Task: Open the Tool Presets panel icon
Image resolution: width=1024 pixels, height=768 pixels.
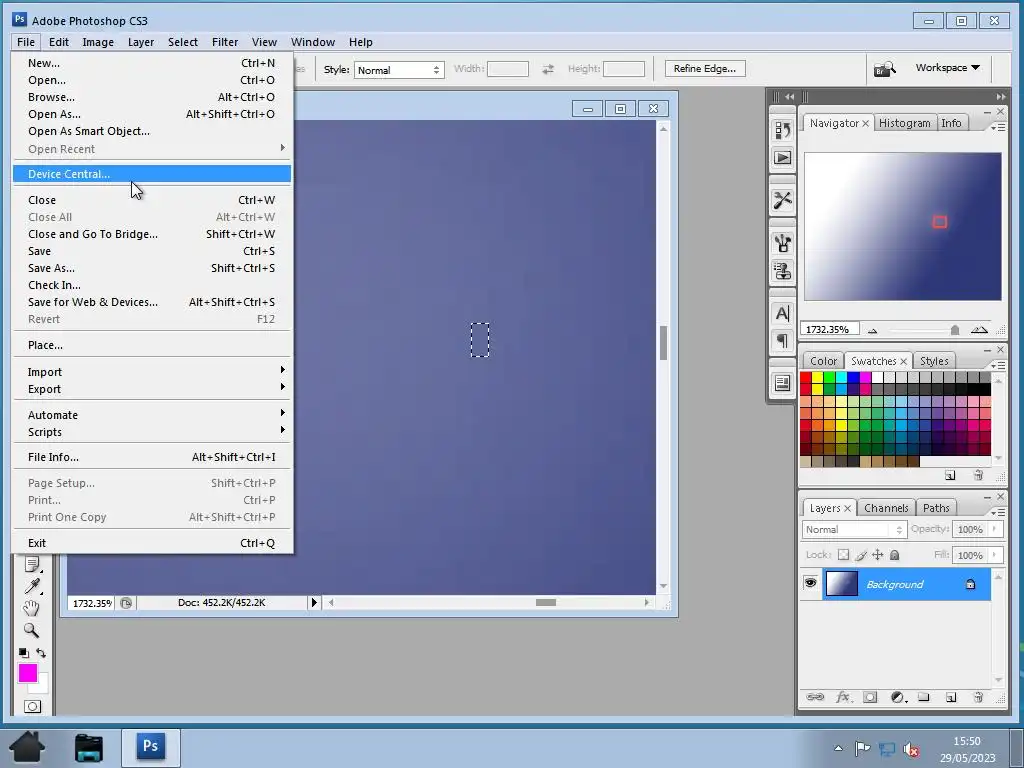Action: click(x=782, y=200)
